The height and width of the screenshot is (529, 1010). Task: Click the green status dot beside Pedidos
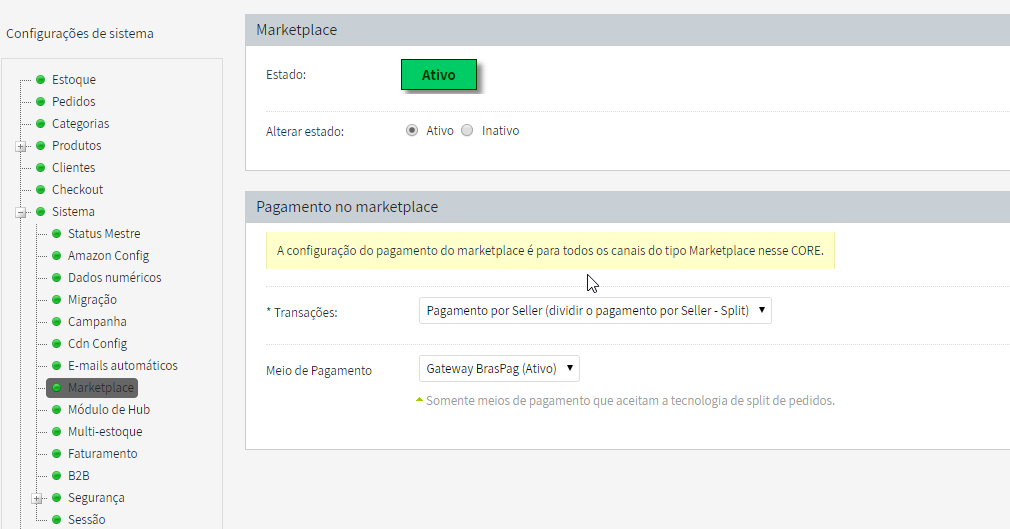(x=41, y=102)
